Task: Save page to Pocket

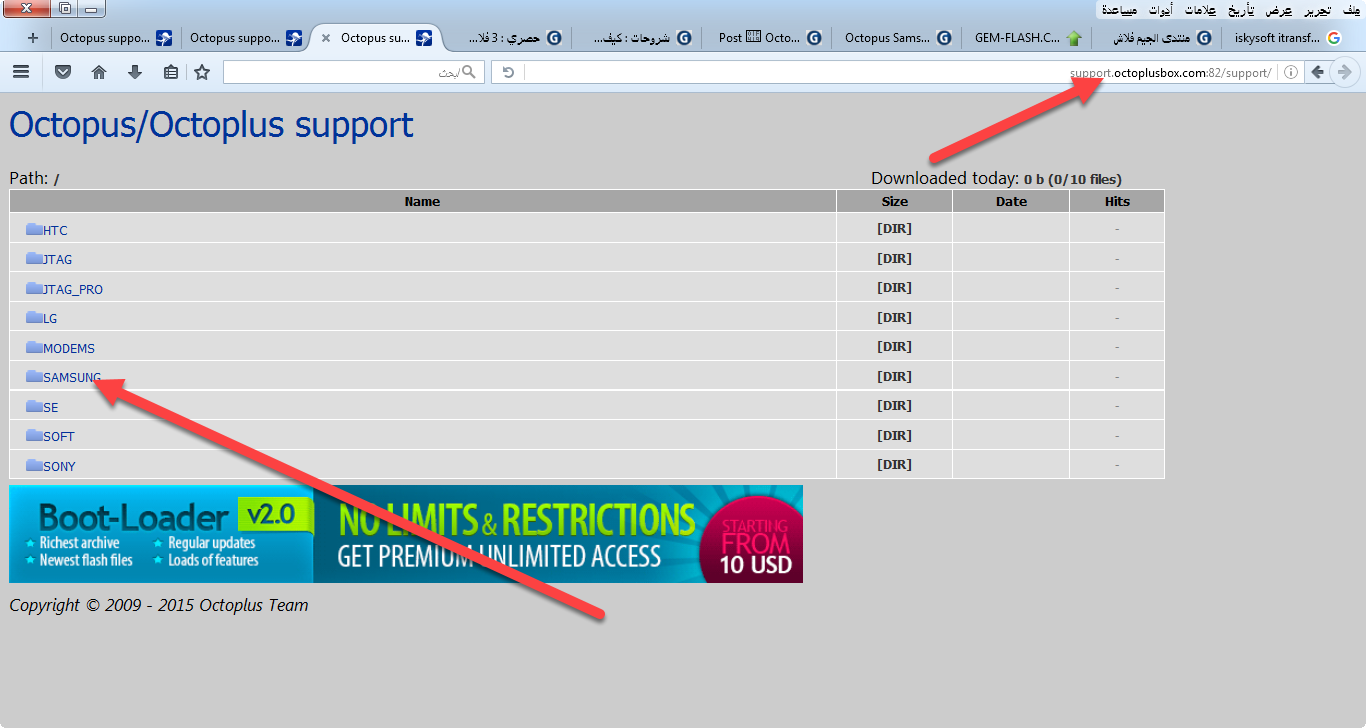Action: (x=63, y=72)
